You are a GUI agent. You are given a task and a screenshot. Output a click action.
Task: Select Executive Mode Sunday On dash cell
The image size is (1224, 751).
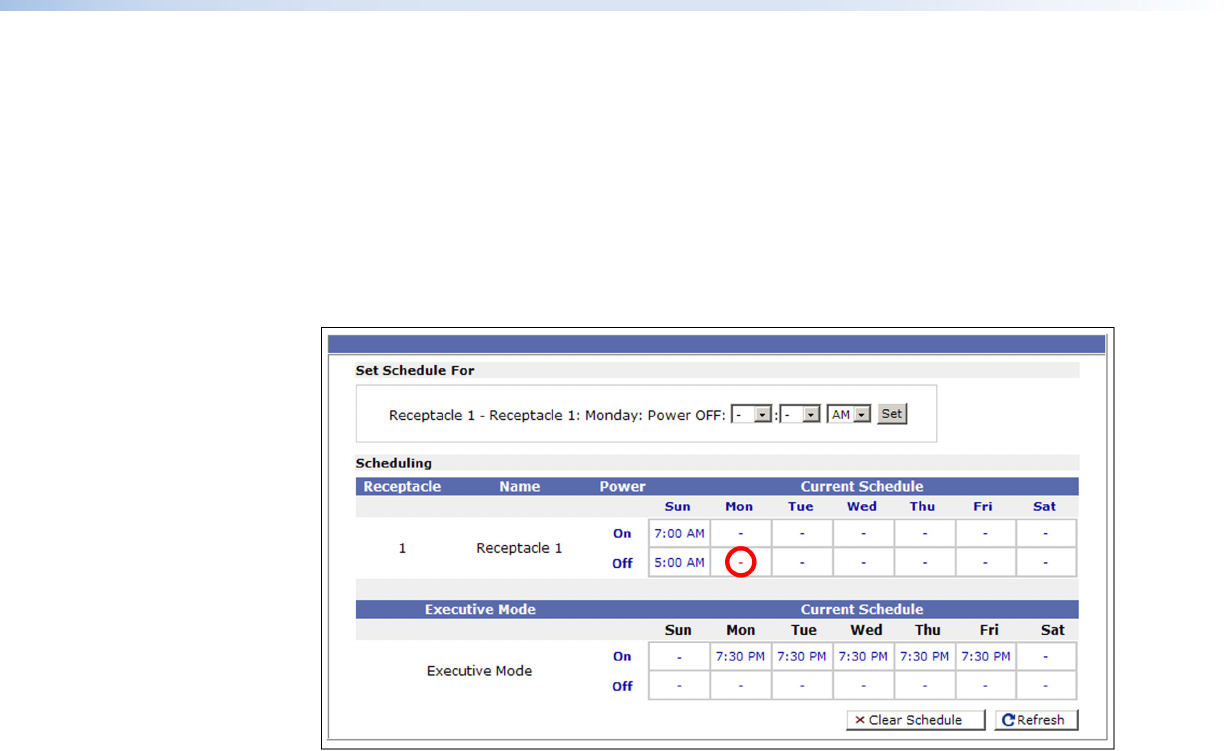coord(679,657)
